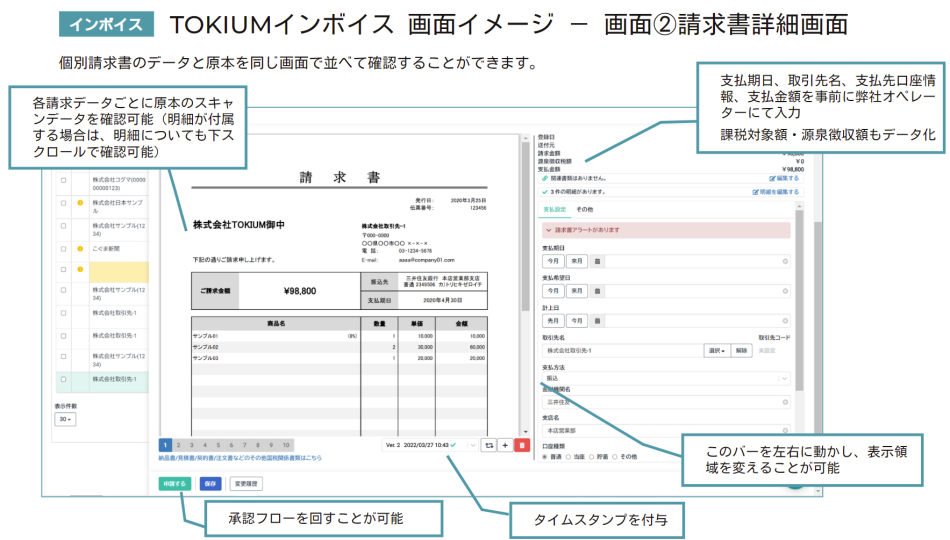This screenshot has width=950, height=540.
Task: Open the Ver. 2 2022/03/27 version dropdown
Action: coord(430,445)
